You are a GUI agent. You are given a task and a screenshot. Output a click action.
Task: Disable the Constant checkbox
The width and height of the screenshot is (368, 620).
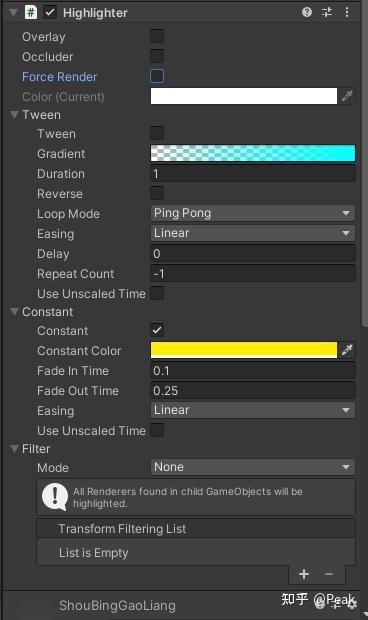pos(157,330)
